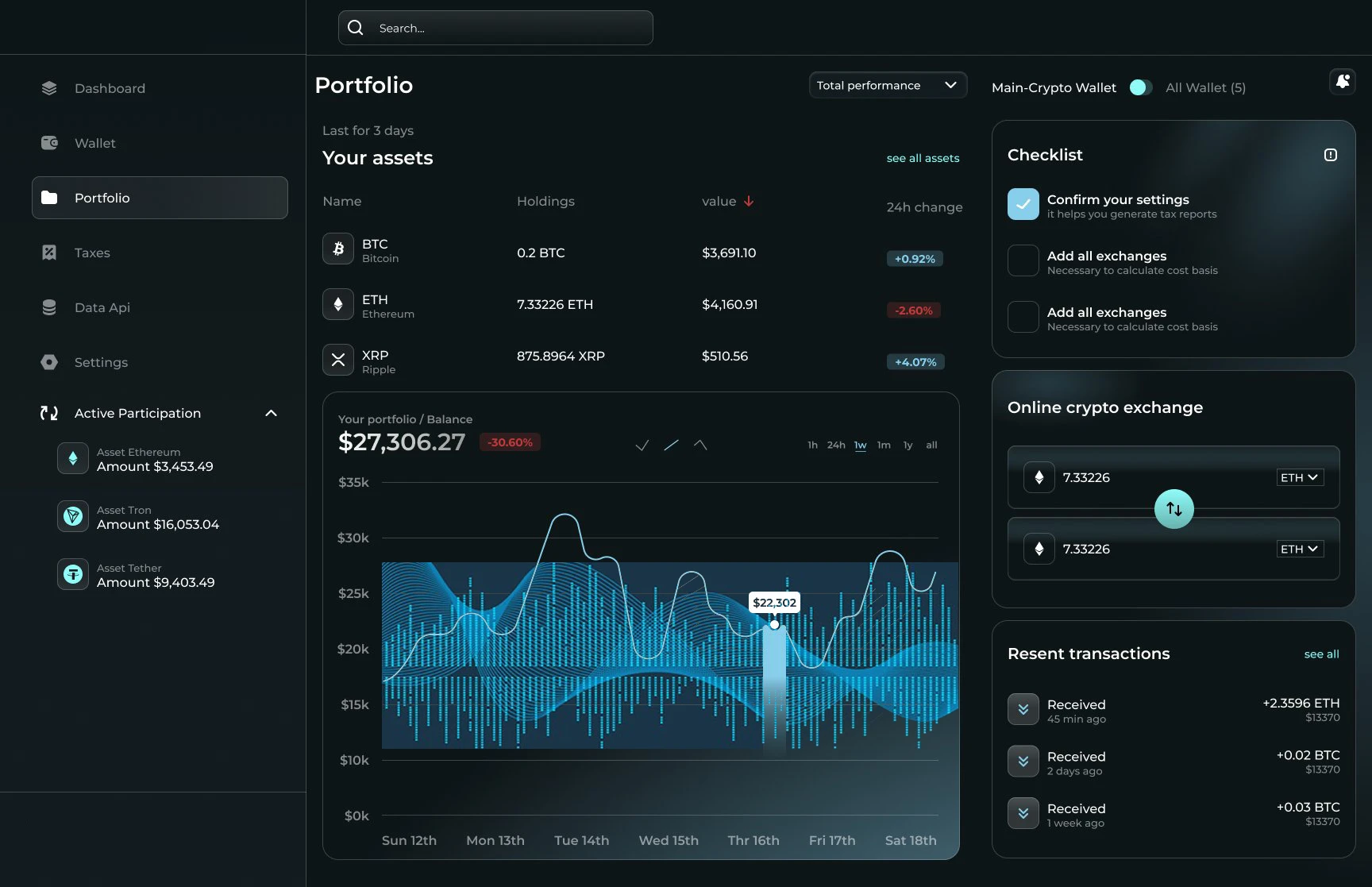Screen dimensions: 1372x887
Task: Uncheck Confirm your settings checkbox
Action: tap(1023, 204)
